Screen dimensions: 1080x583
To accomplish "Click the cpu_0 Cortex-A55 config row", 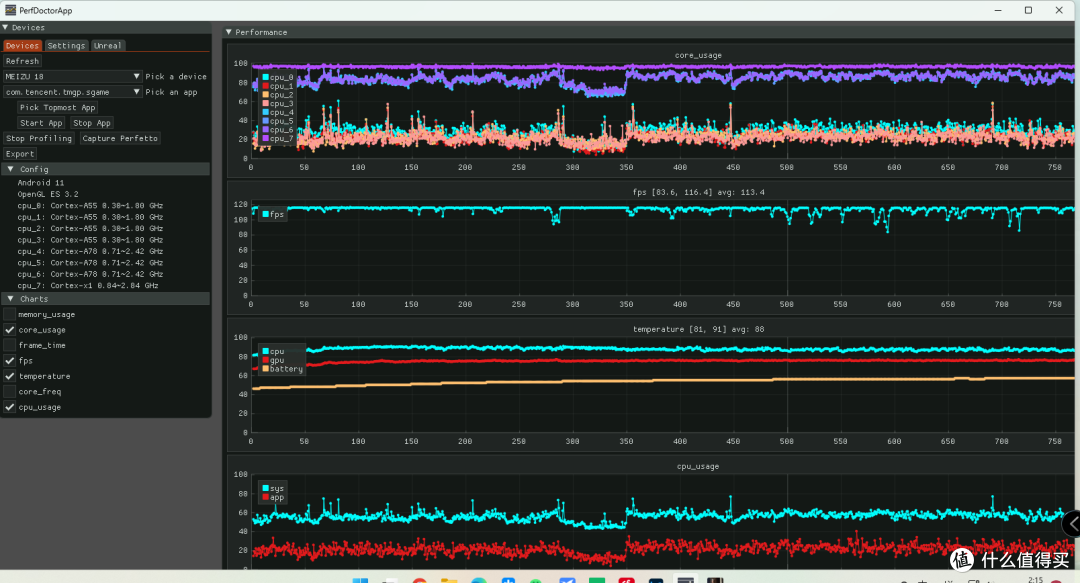I will [90, 205].
